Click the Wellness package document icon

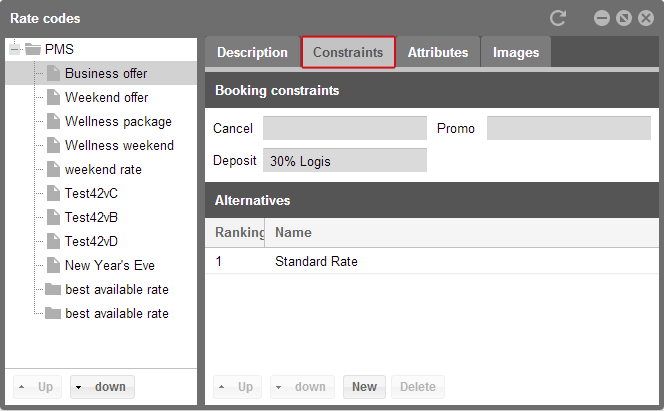pyautogui.click(x=53, y=121)
